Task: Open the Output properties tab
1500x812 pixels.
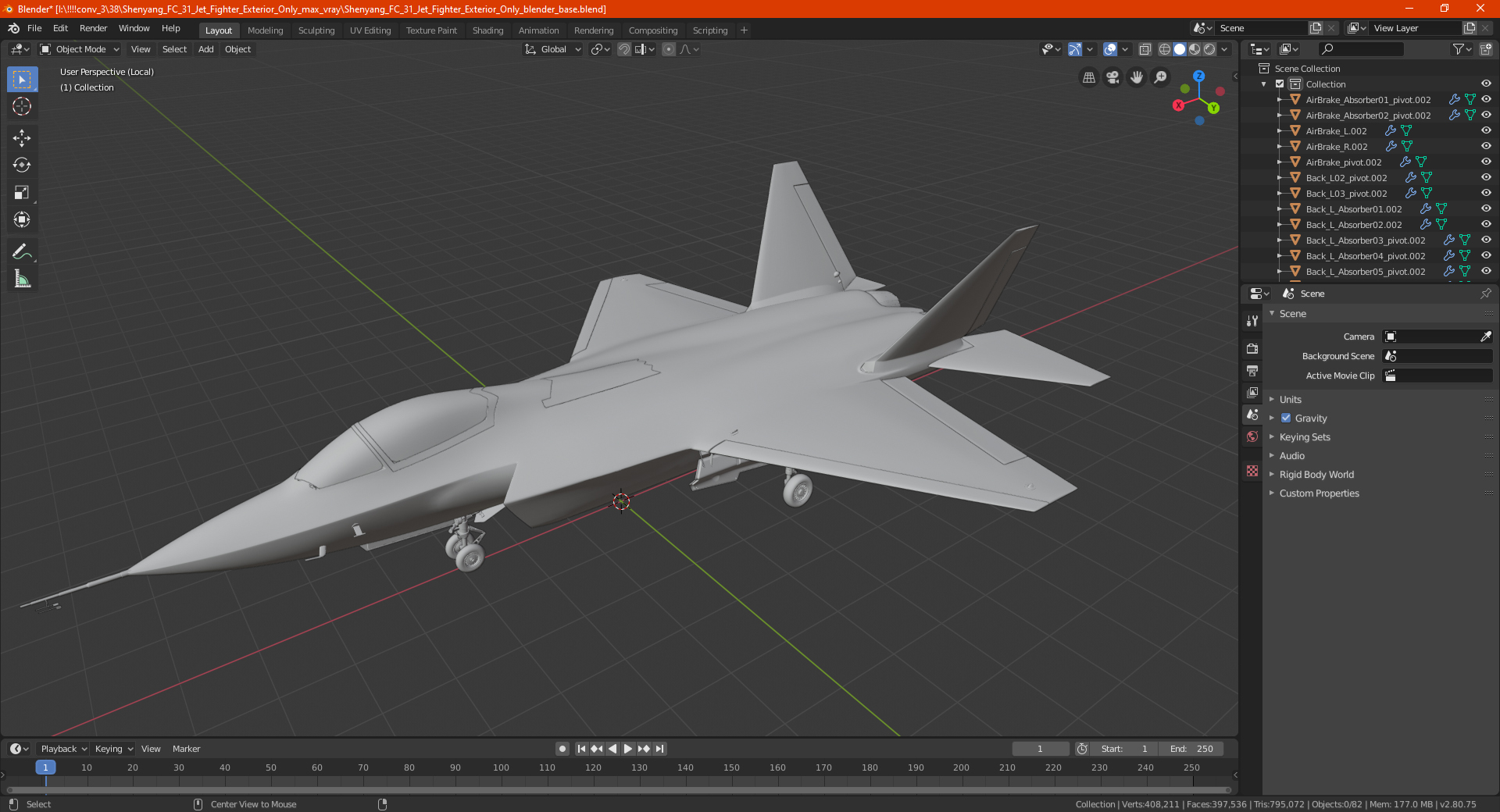Action: point(1252,371)
